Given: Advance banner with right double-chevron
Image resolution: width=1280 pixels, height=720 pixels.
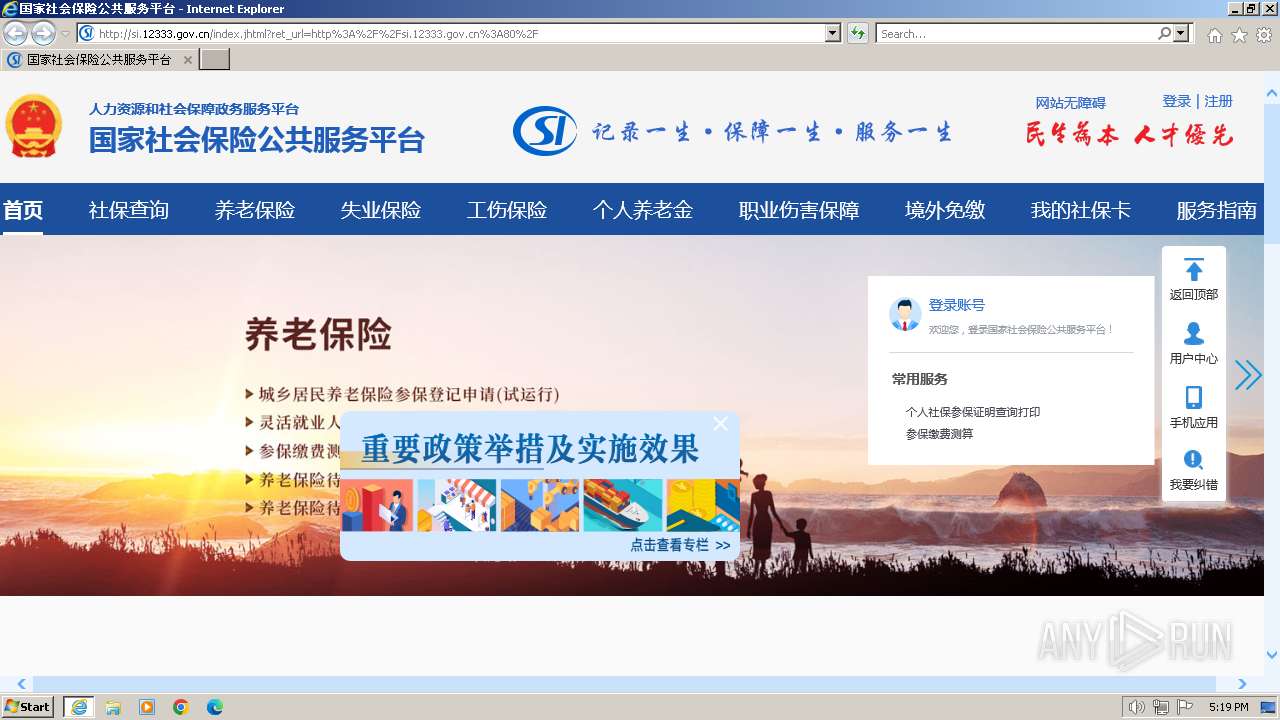Looking at the screenshot, I should pos(1248,375).
